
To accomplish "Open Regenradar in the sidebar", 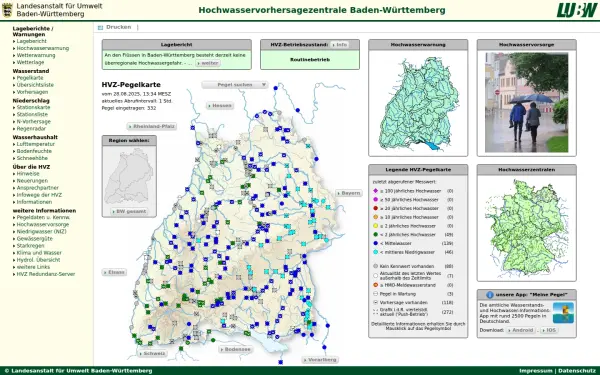I will (31, 129).
